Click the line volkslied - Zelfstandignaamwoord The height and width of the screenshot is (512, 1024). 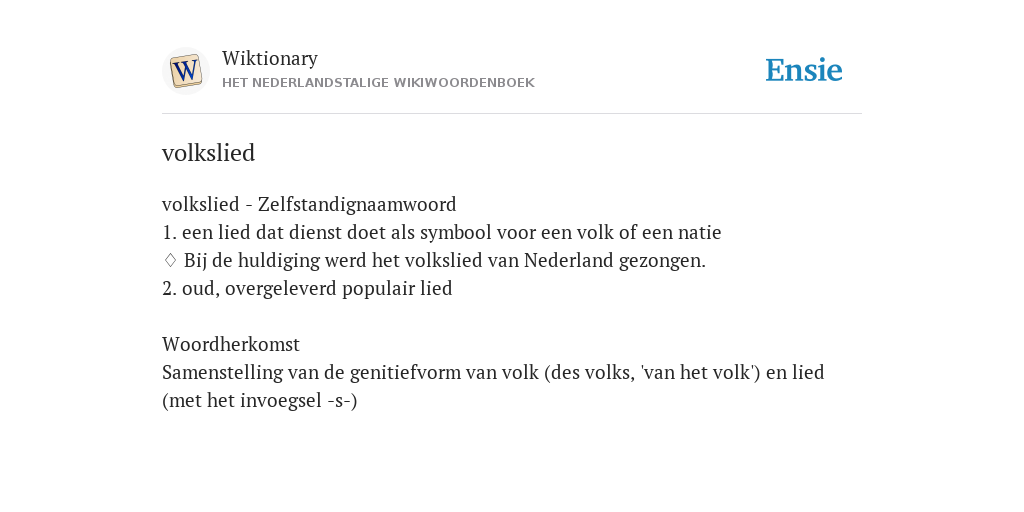point(309,204)
